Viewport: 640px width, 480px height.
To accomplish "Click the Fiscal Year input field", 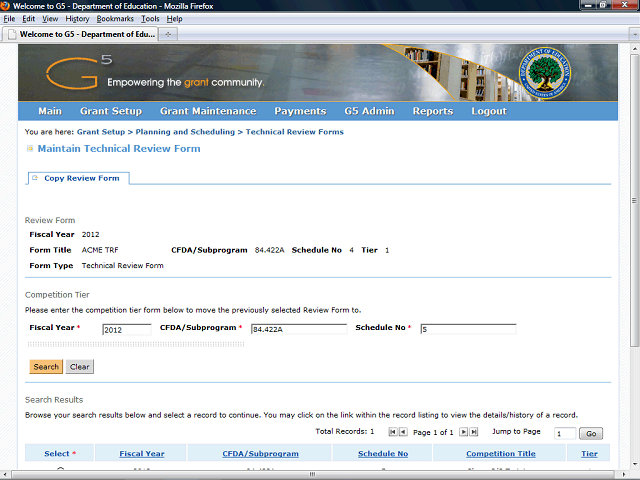I will coord(127,329).
